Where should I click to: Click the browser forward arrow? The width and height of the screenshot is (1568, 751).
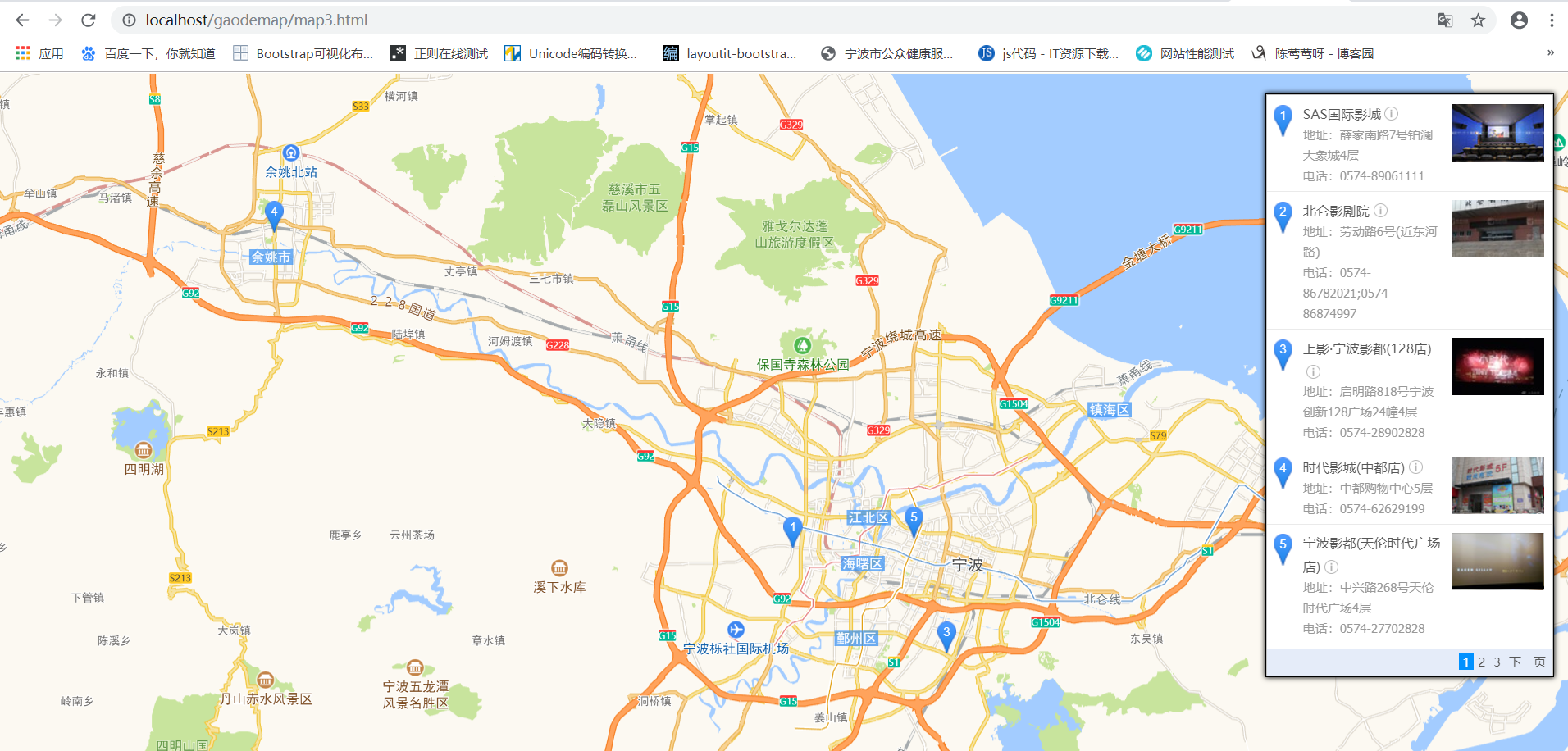[x=55, y=20]
